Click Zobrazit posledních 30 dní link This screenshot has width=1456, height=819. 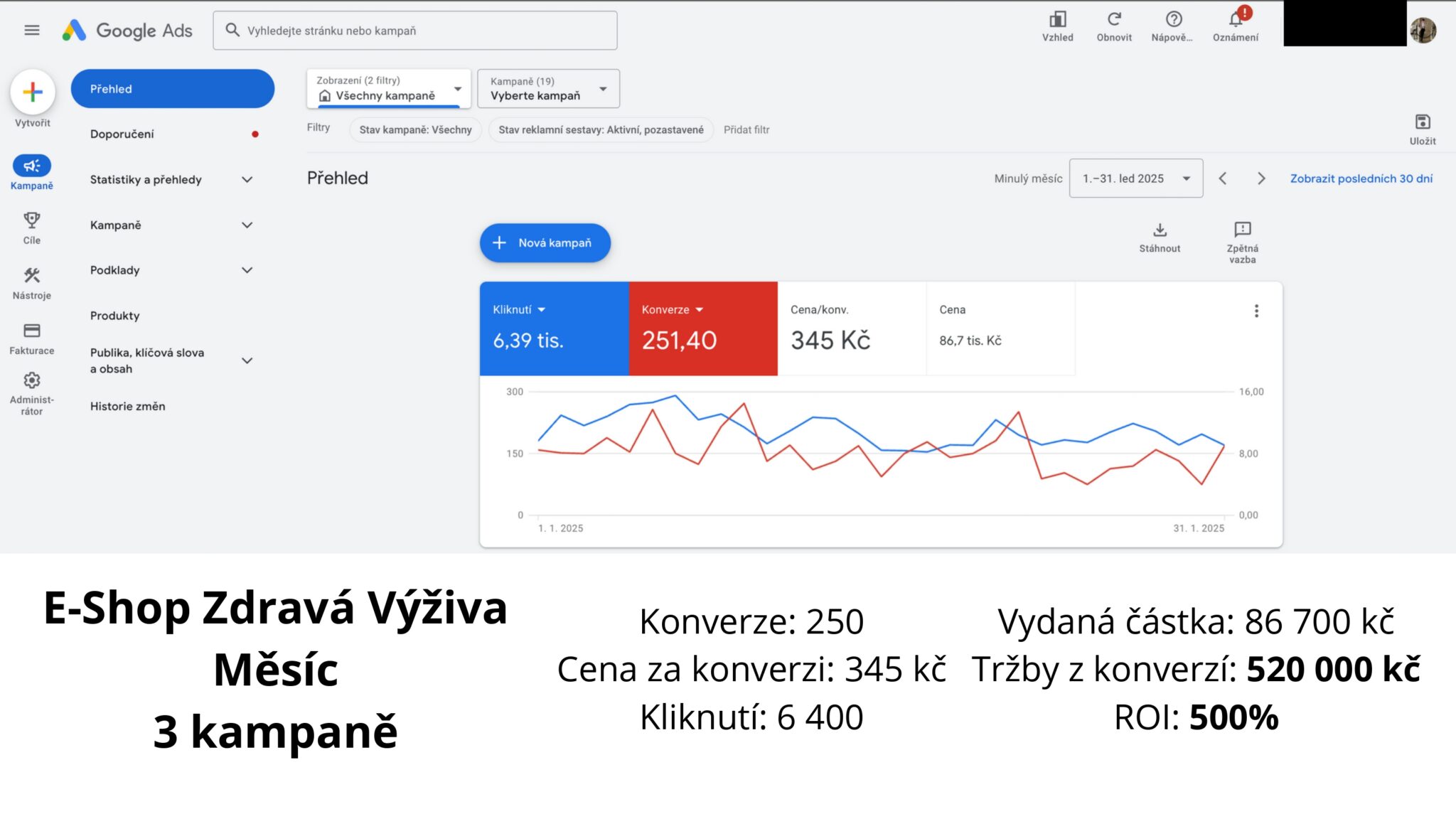click(x=1361, y=178)
